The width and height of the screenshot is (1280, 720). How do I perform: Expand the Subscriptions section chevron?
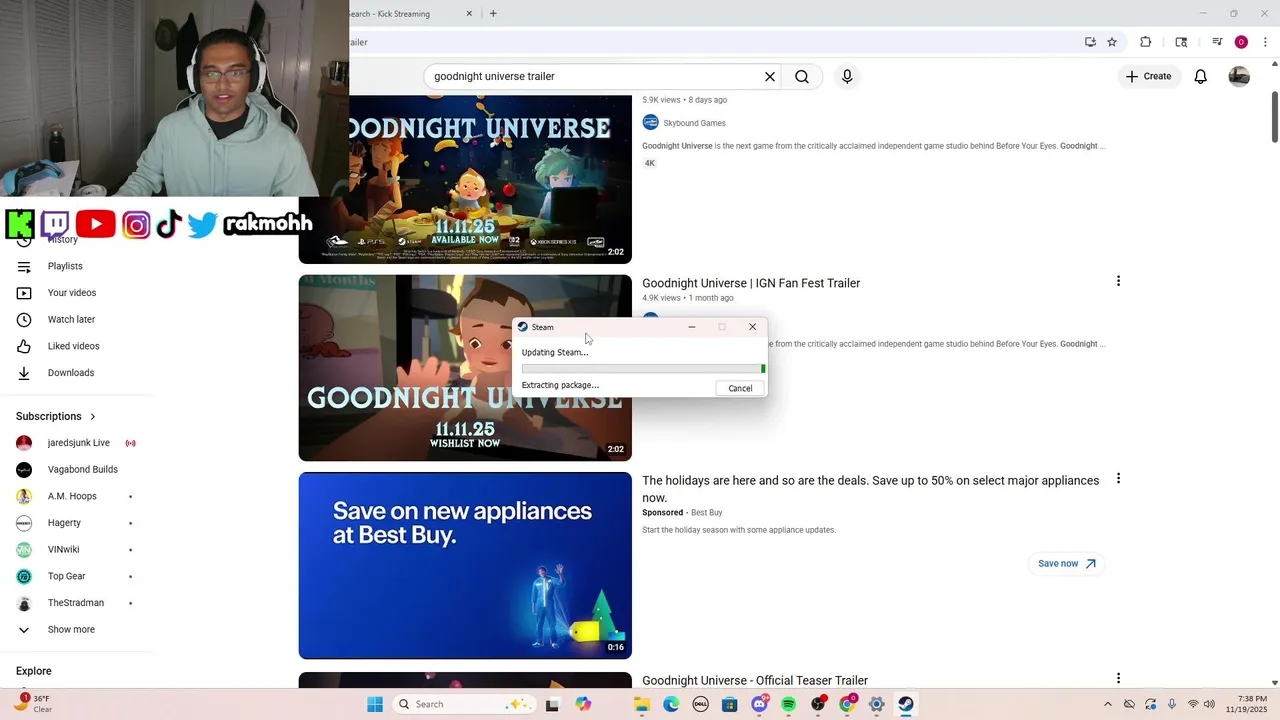pyautogui.click(x=93, y=416)
